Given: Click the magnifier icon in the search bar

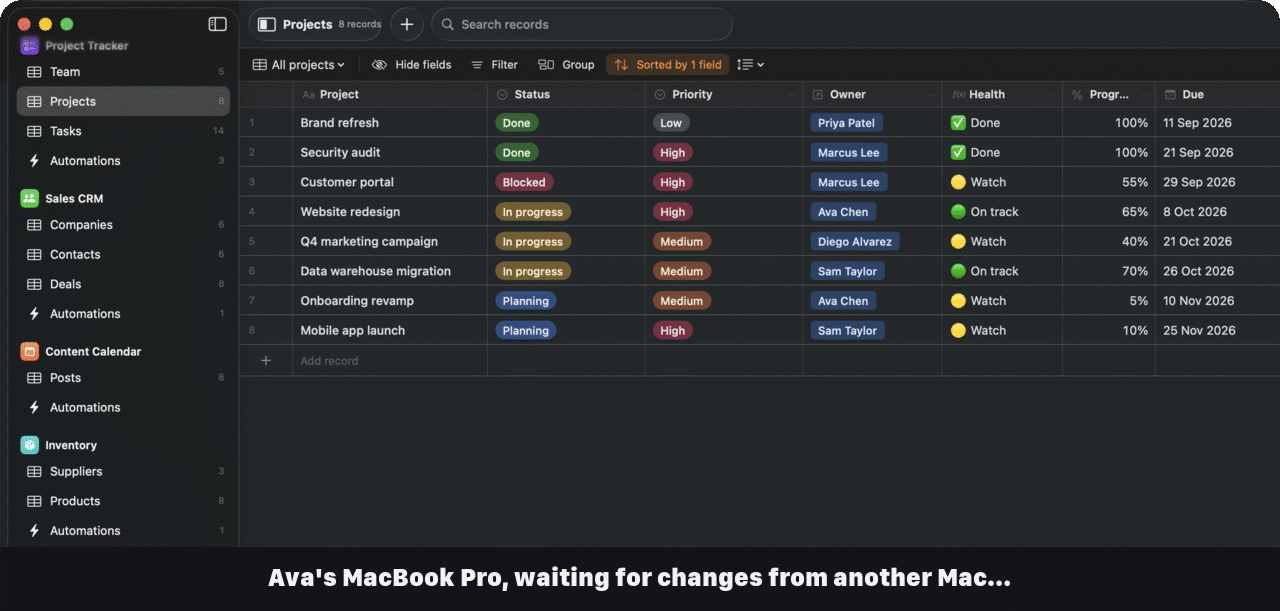Looking at the screenshot, I should tap(448, 24).
